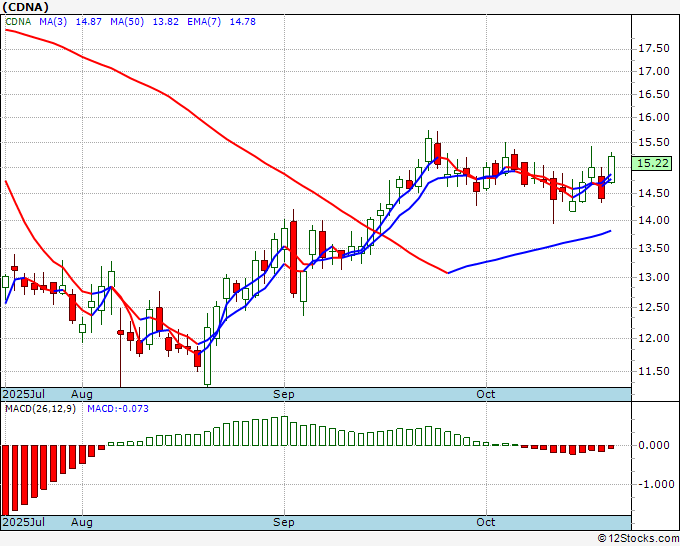The height and width of the screenshot is (546, 680).
Task: Click the Oct marker on price chart axis
Action: [486, 395]
